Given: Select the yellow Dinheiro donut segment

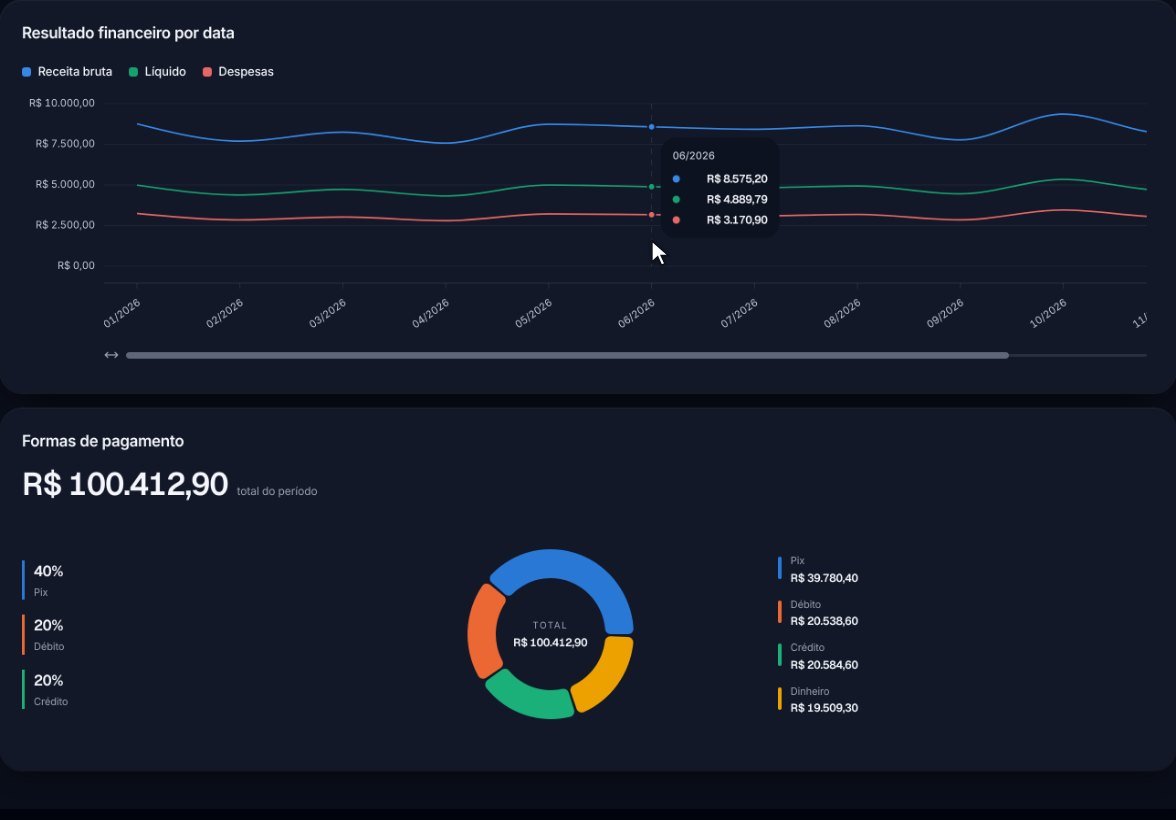Looking at the screenshot, I should [x=609, y=673].
